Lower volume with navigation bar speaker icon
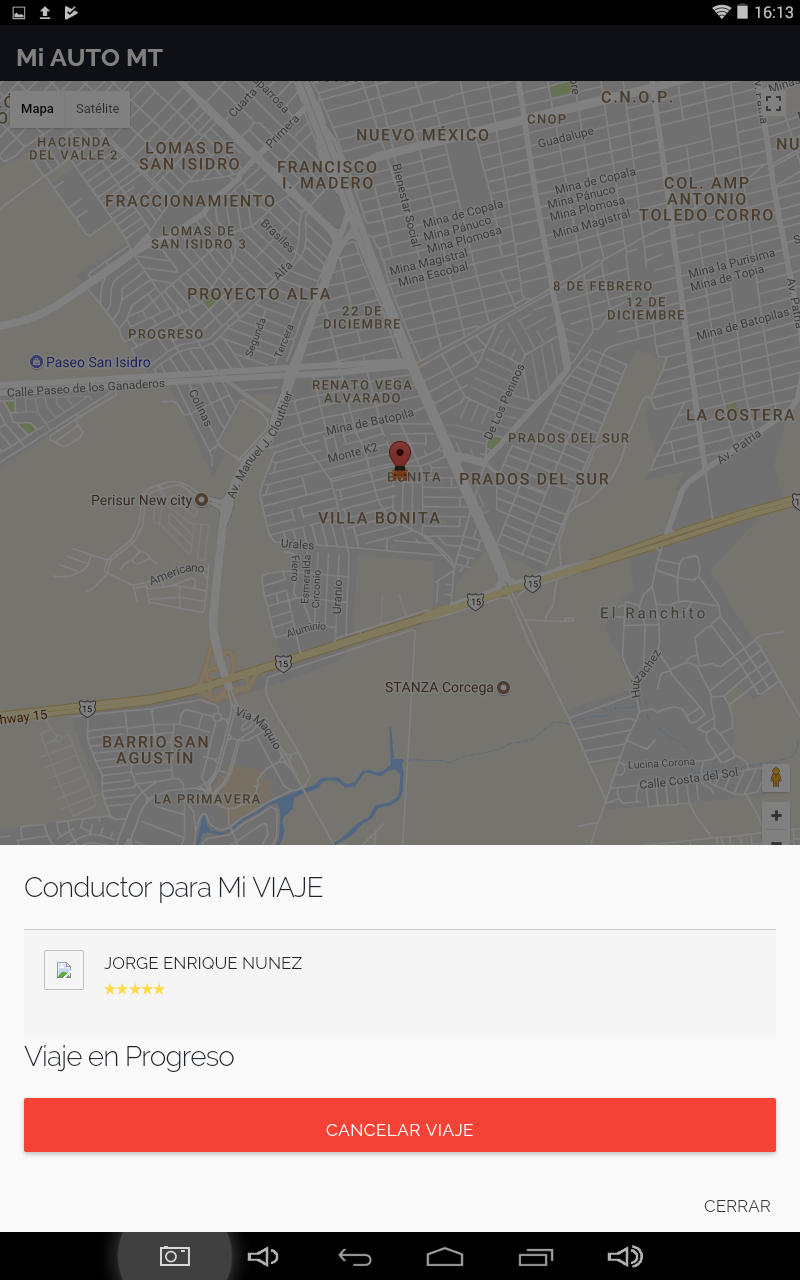Image resolution: width=800 pixels, height=1280 pixels. 263,1257
